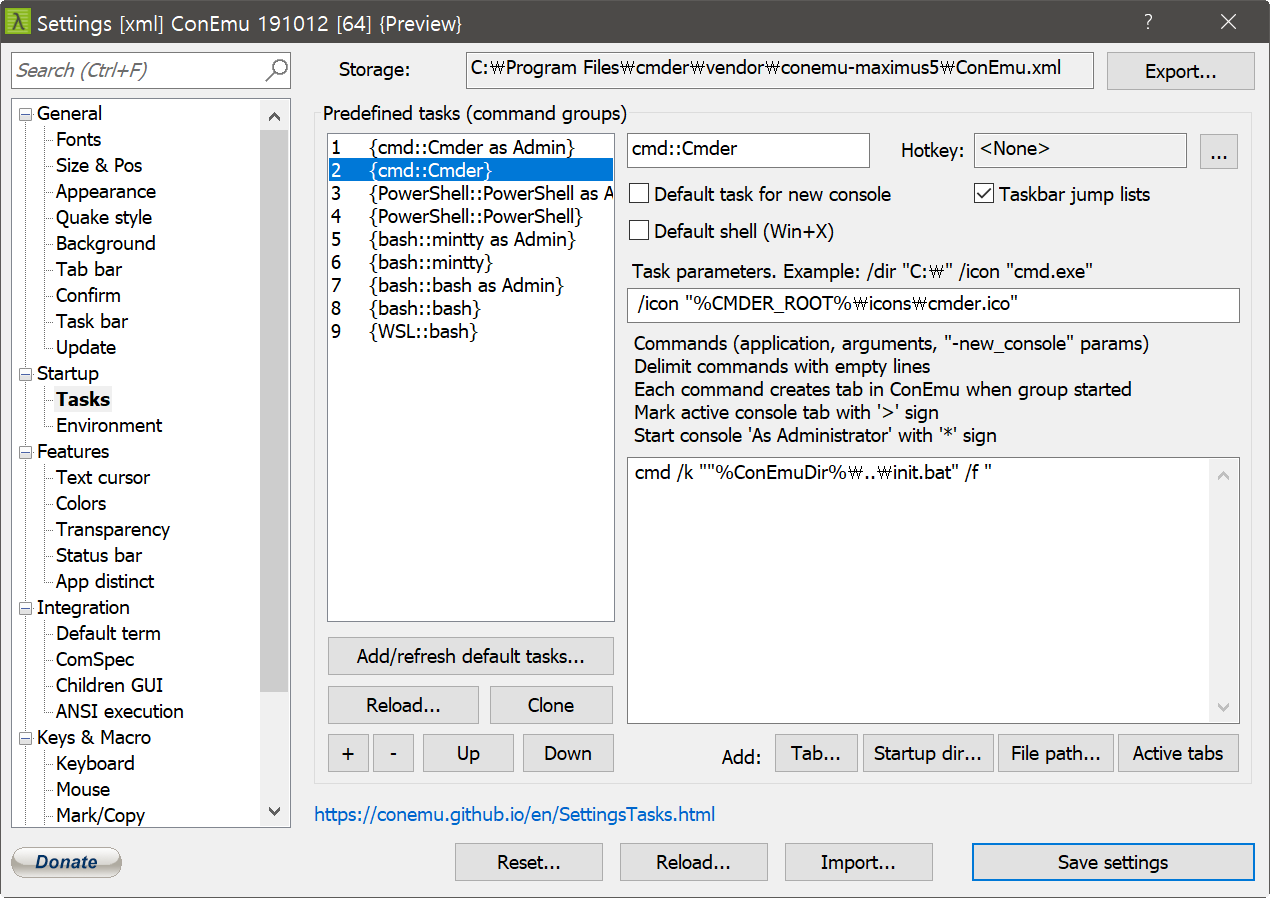The width and height of the screenshot is (1270, 898).
Task: Click task name field cmd::Cmder
Action: (748, 150)
